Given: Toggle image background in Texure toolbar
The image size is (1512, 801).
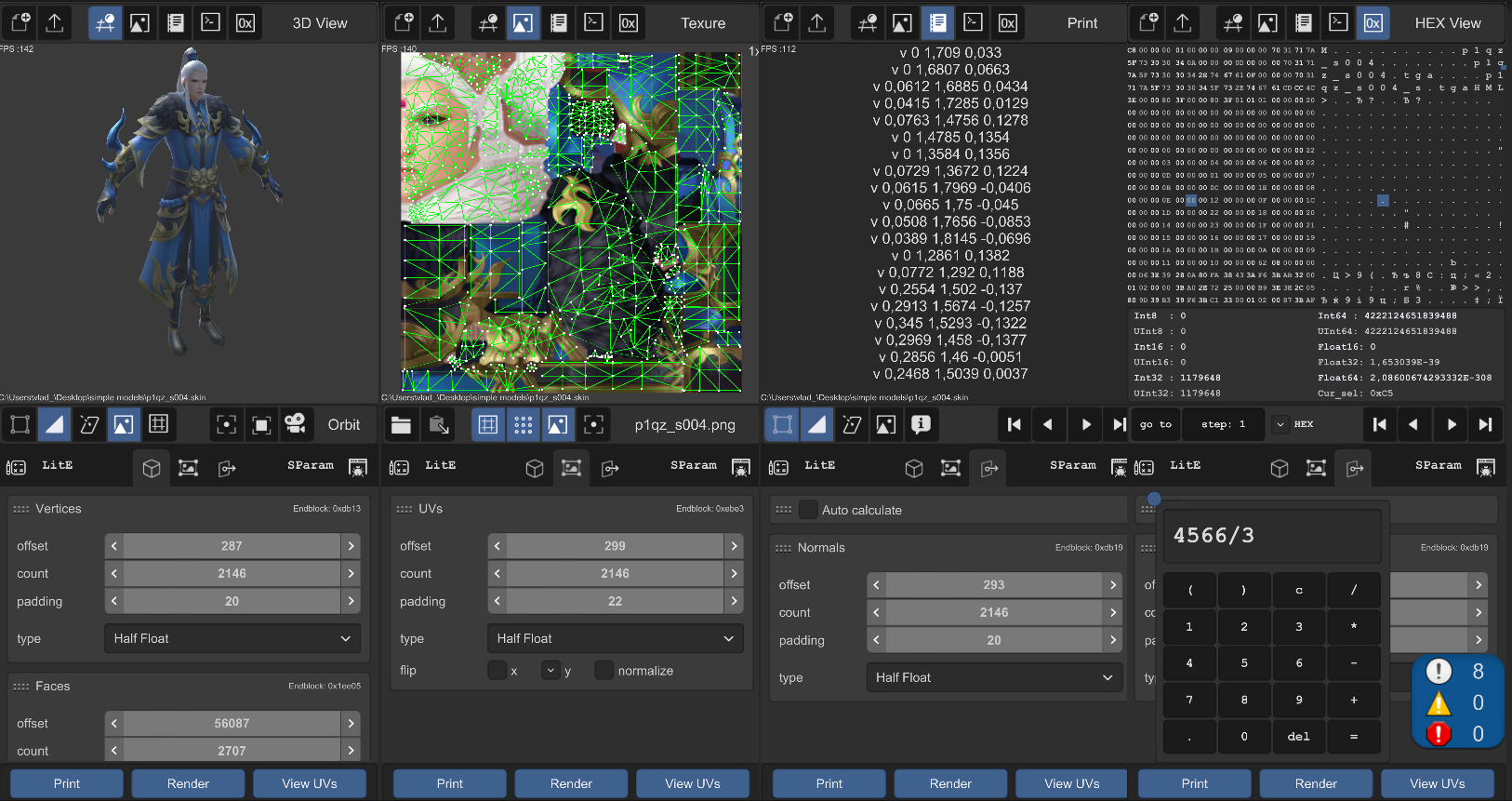Looking at the screenshot, I should 558,425.
